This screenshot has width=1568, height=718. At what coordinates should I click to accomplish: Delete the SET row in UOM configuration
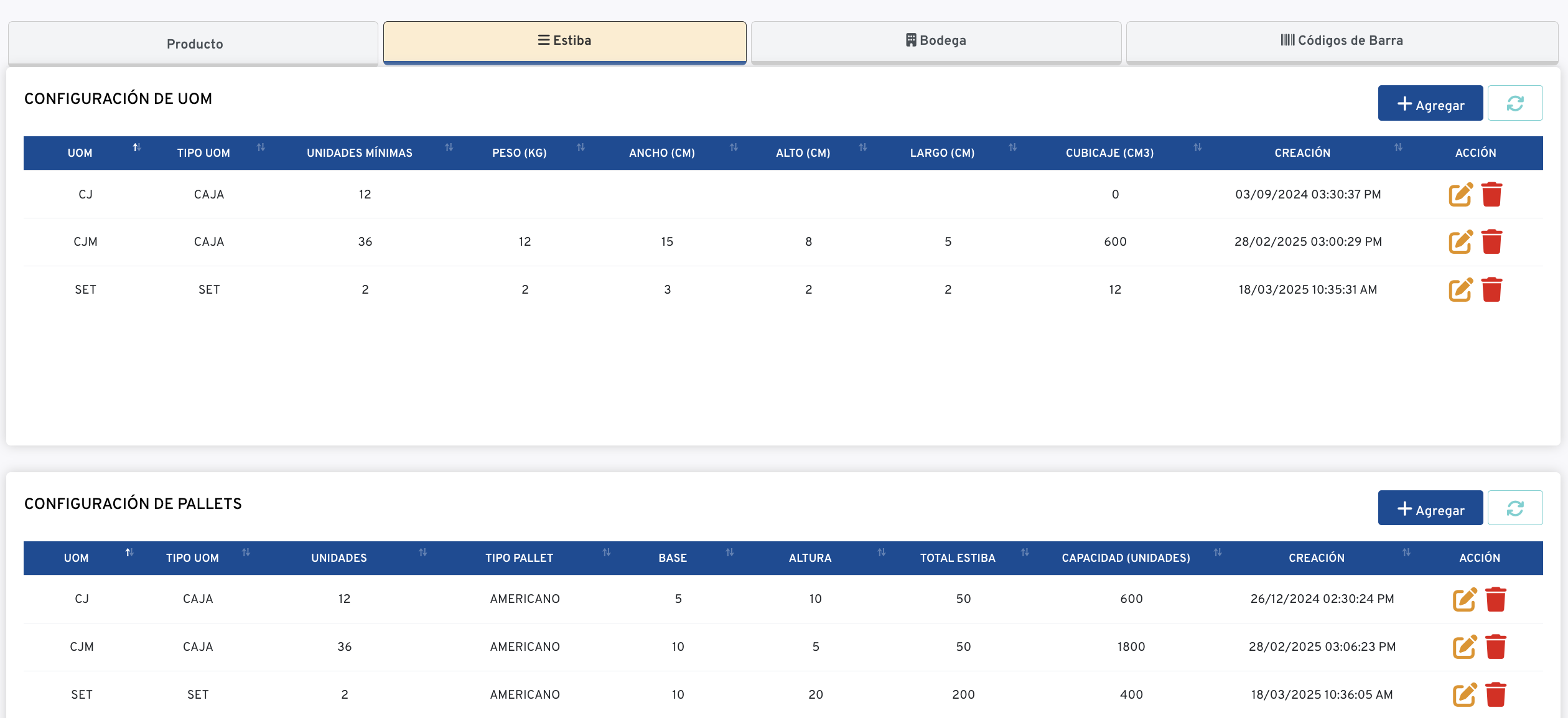[1491, 290]
